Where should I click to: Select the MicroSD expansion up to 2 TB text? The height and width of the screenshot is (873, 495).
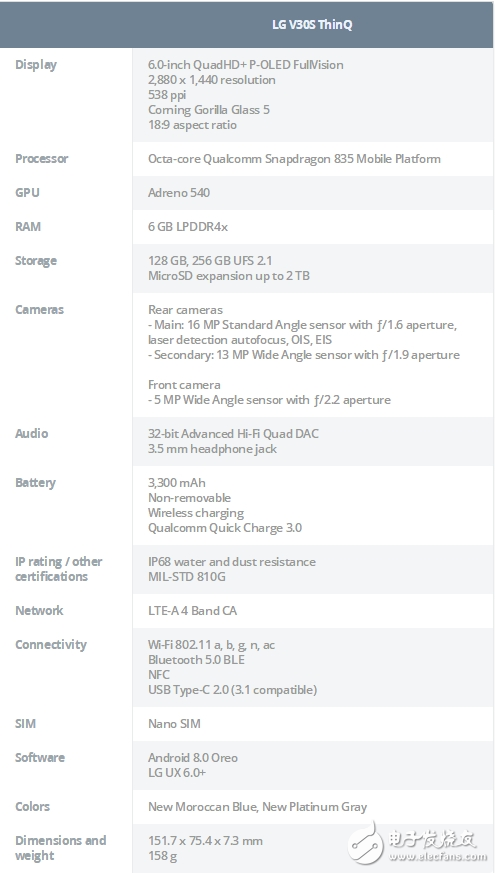pyautogui.click(x=229, y=276)
